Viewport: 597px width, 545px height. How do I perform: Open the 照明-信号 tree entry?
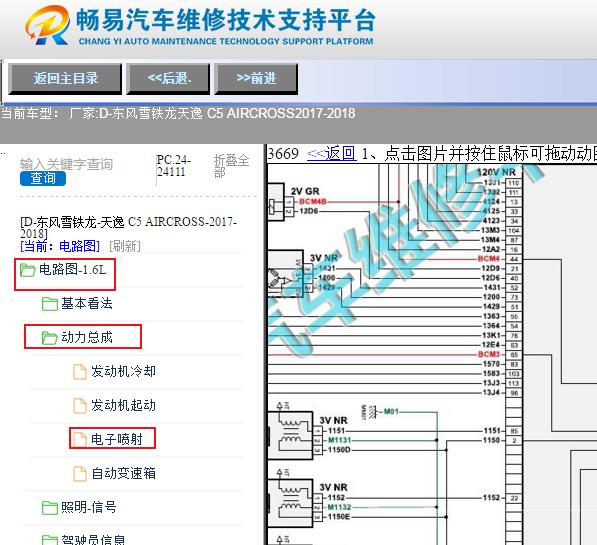click(88, 507)
